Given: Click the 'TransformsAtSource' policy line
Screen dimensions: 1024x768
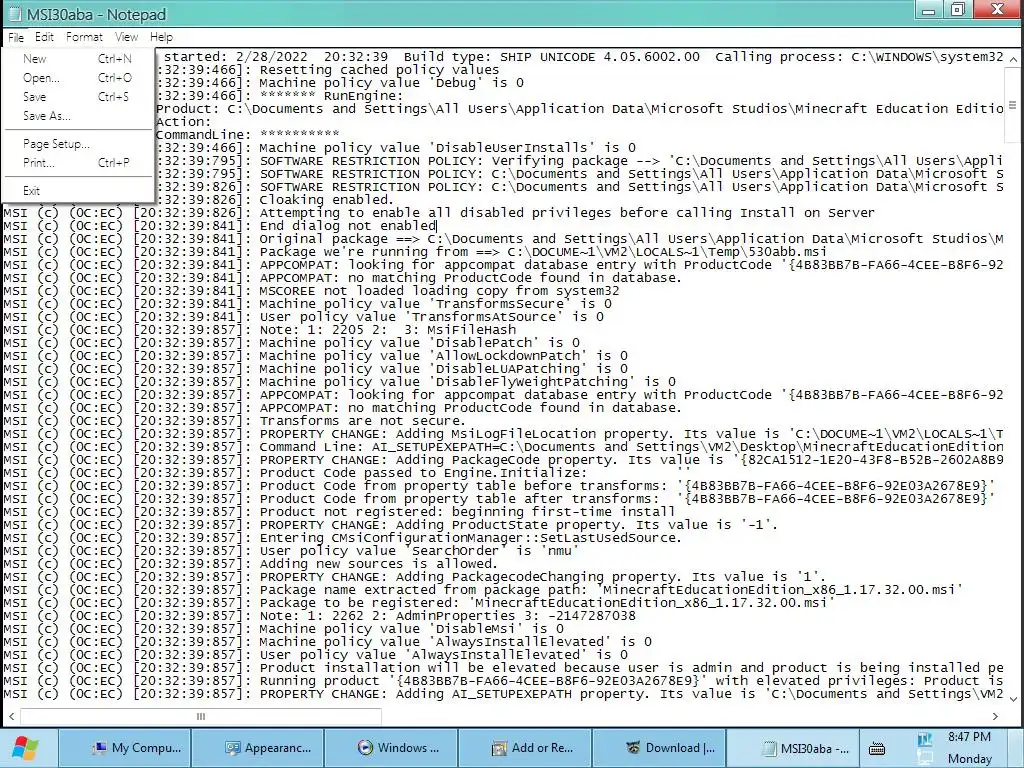Looking at the screenshot, I should coord(432,317).
